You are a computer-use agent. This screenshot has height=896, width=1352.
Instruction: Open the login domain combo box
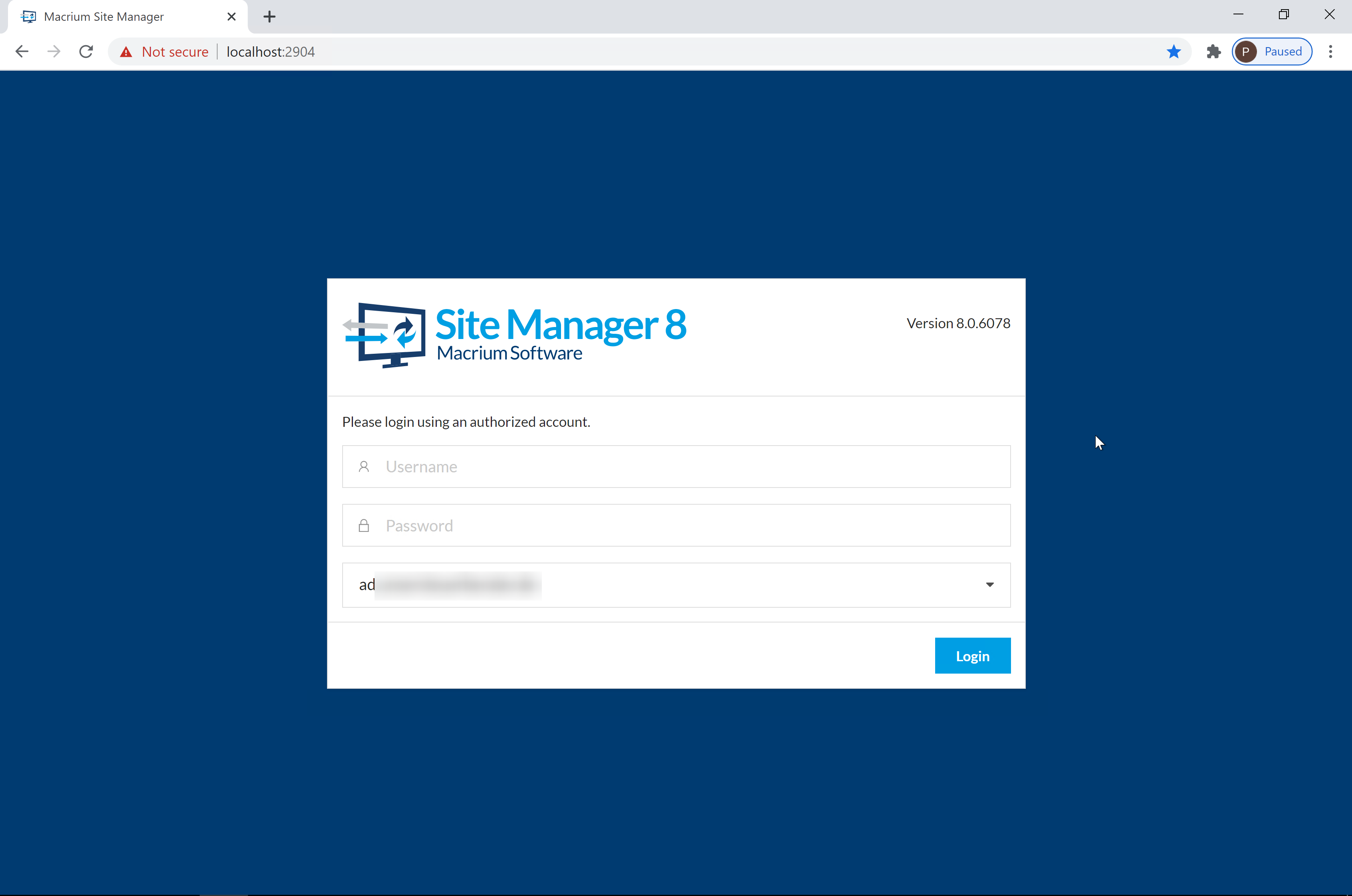[674, 585]
